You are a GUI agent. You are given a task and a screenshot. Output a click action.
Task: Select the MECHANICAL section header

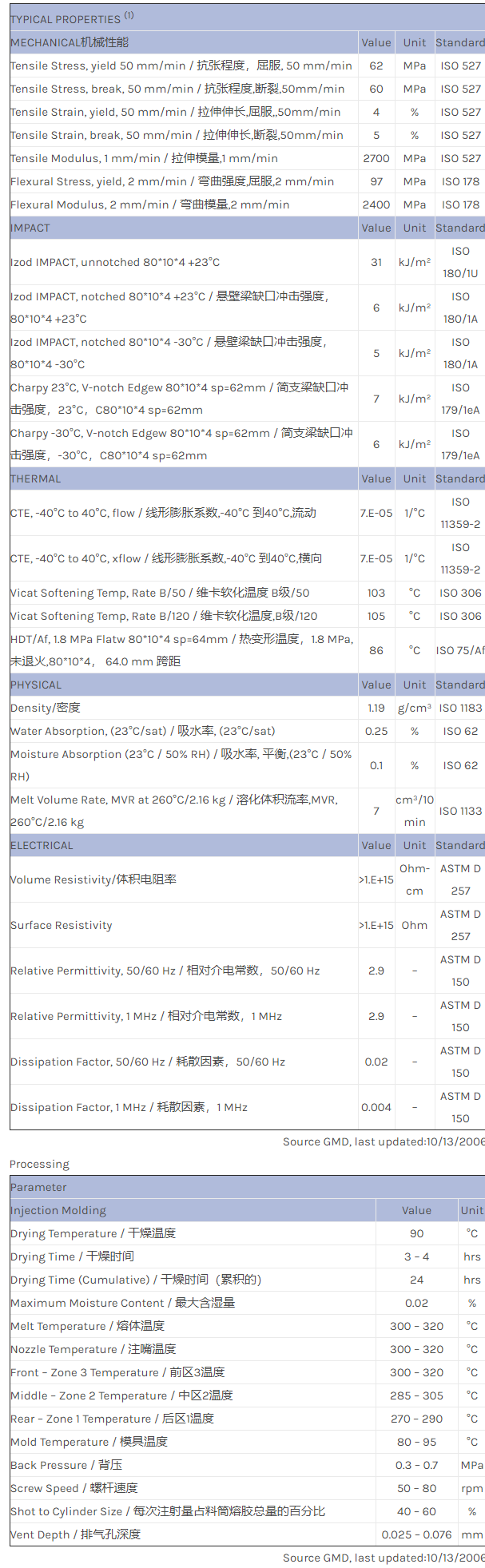(70, 42)
